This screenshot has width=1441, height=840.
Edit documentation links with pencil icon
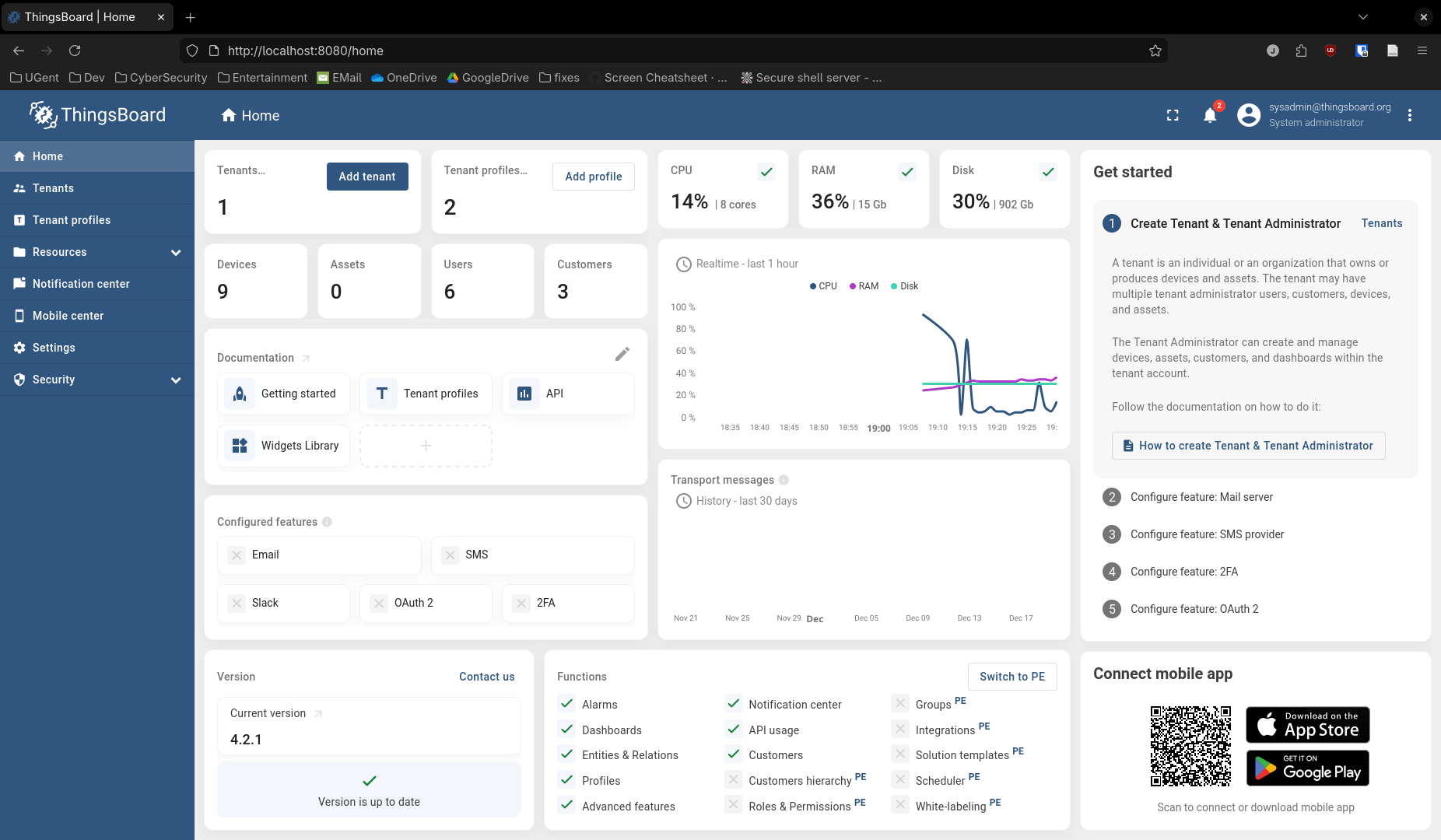[x=622, y=355]
